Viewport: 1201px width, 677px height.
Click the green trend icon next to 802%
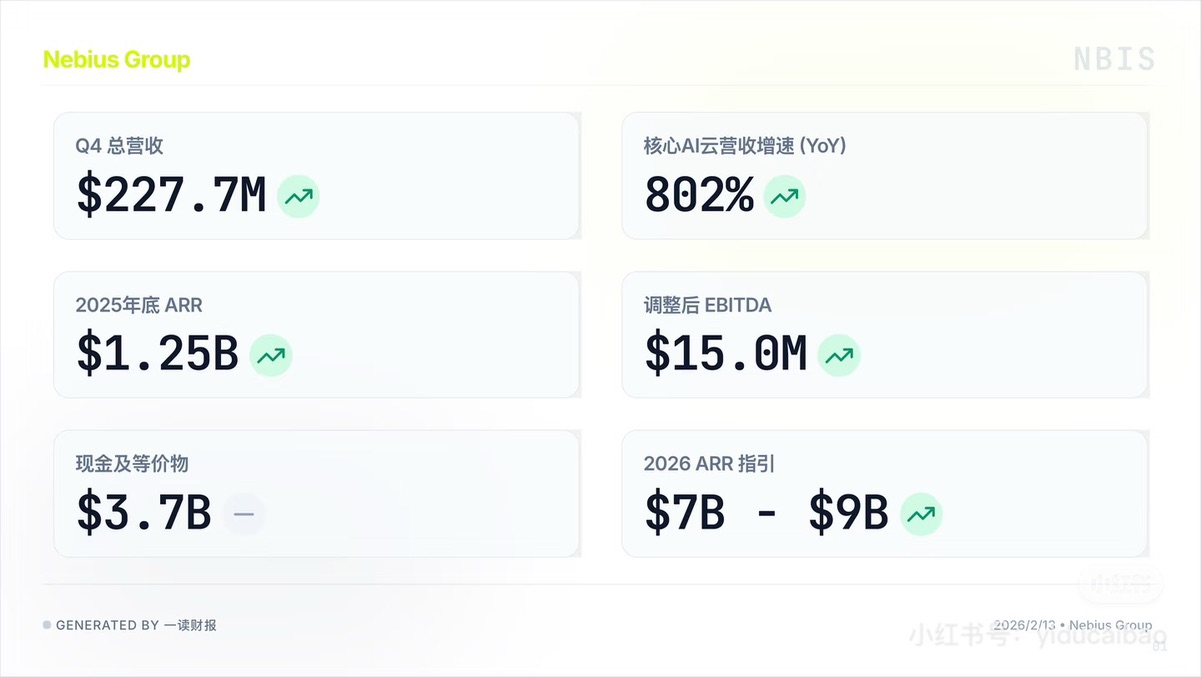click(x=785, y=196)
